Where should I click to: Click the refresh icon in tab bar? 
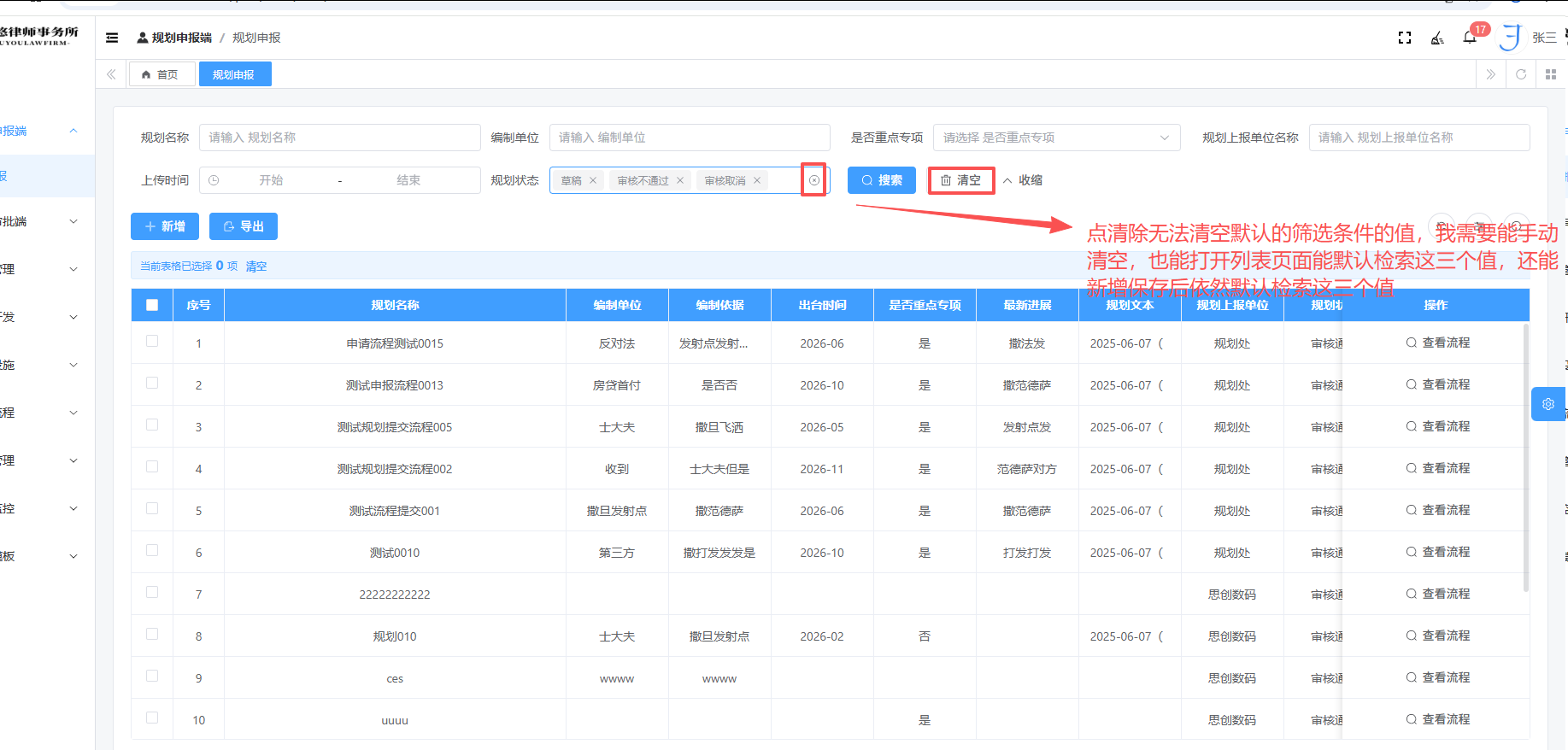coord(1521,74)
